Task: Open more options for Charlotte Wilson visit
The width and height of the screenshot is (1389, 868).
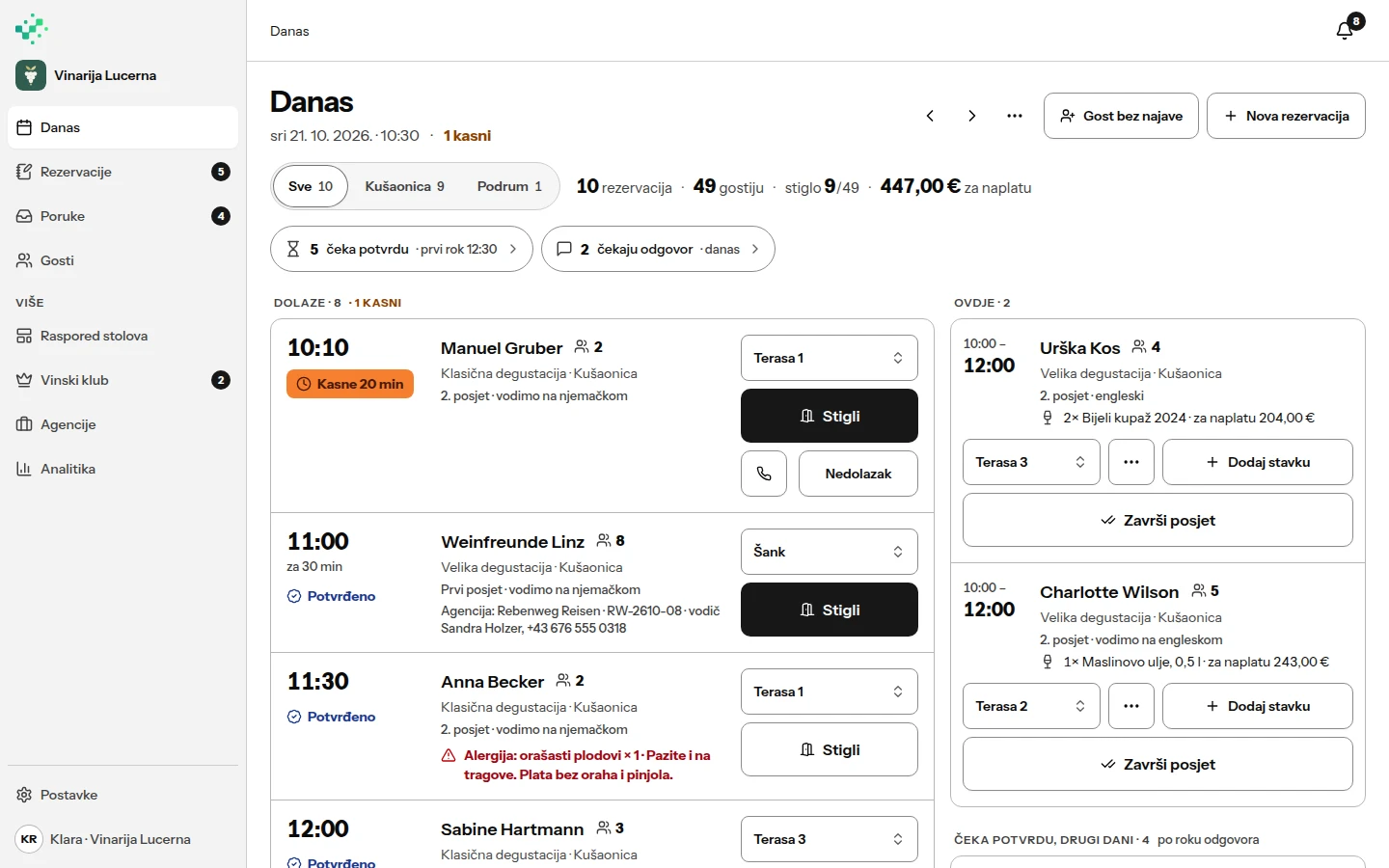Action: click(1131, 706)
